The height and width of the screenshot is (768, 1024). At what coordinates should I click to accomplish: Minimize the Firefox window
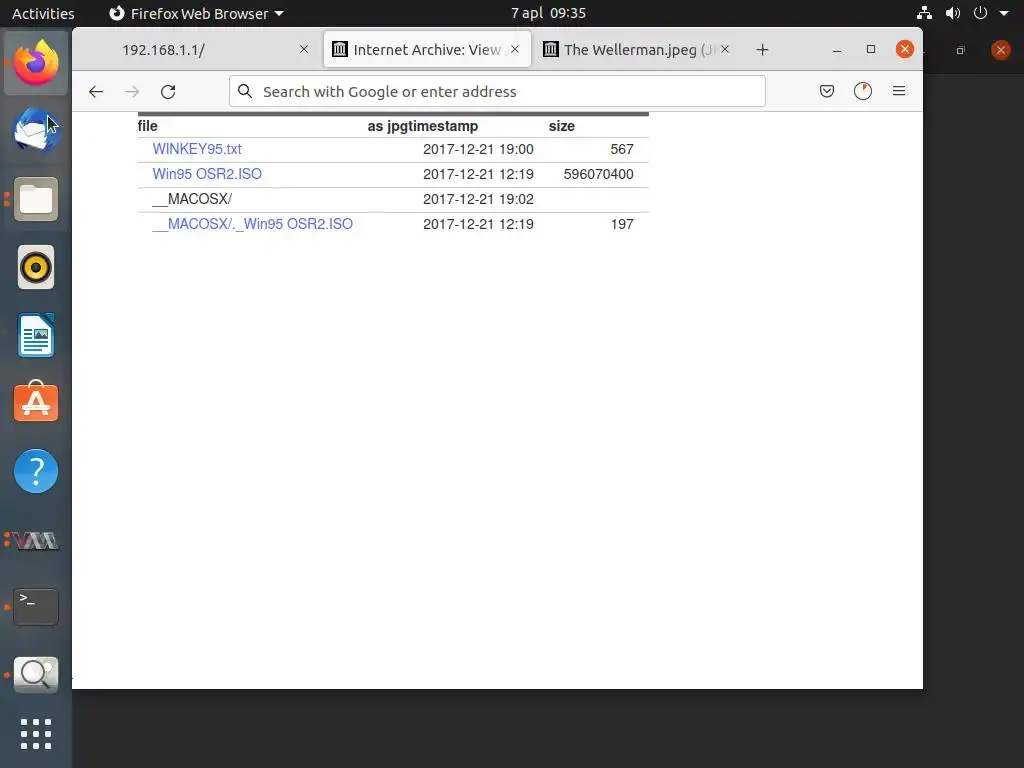pos(837,50)
